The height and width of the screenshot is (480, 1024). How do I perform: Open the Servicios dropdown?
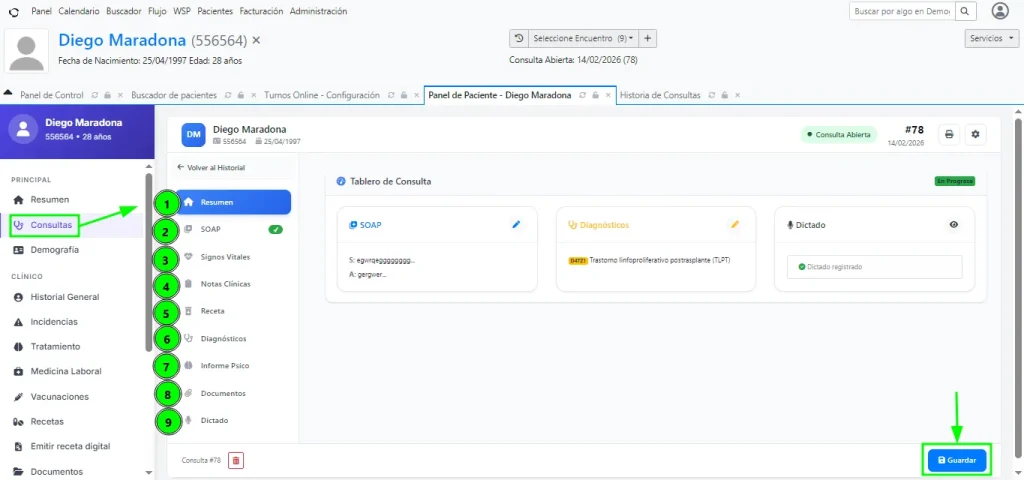991,39
